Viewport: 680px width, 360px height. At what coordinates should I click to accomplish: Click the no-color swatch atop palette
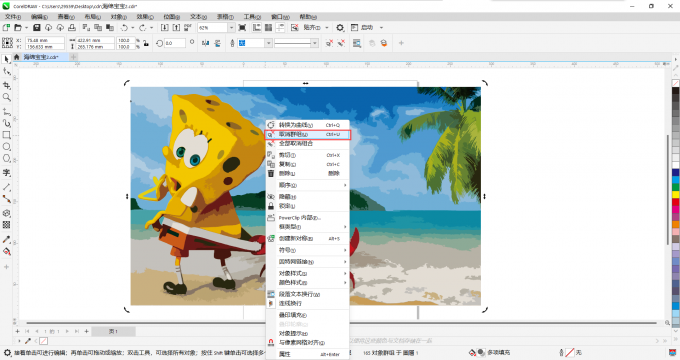pos(676,82)
